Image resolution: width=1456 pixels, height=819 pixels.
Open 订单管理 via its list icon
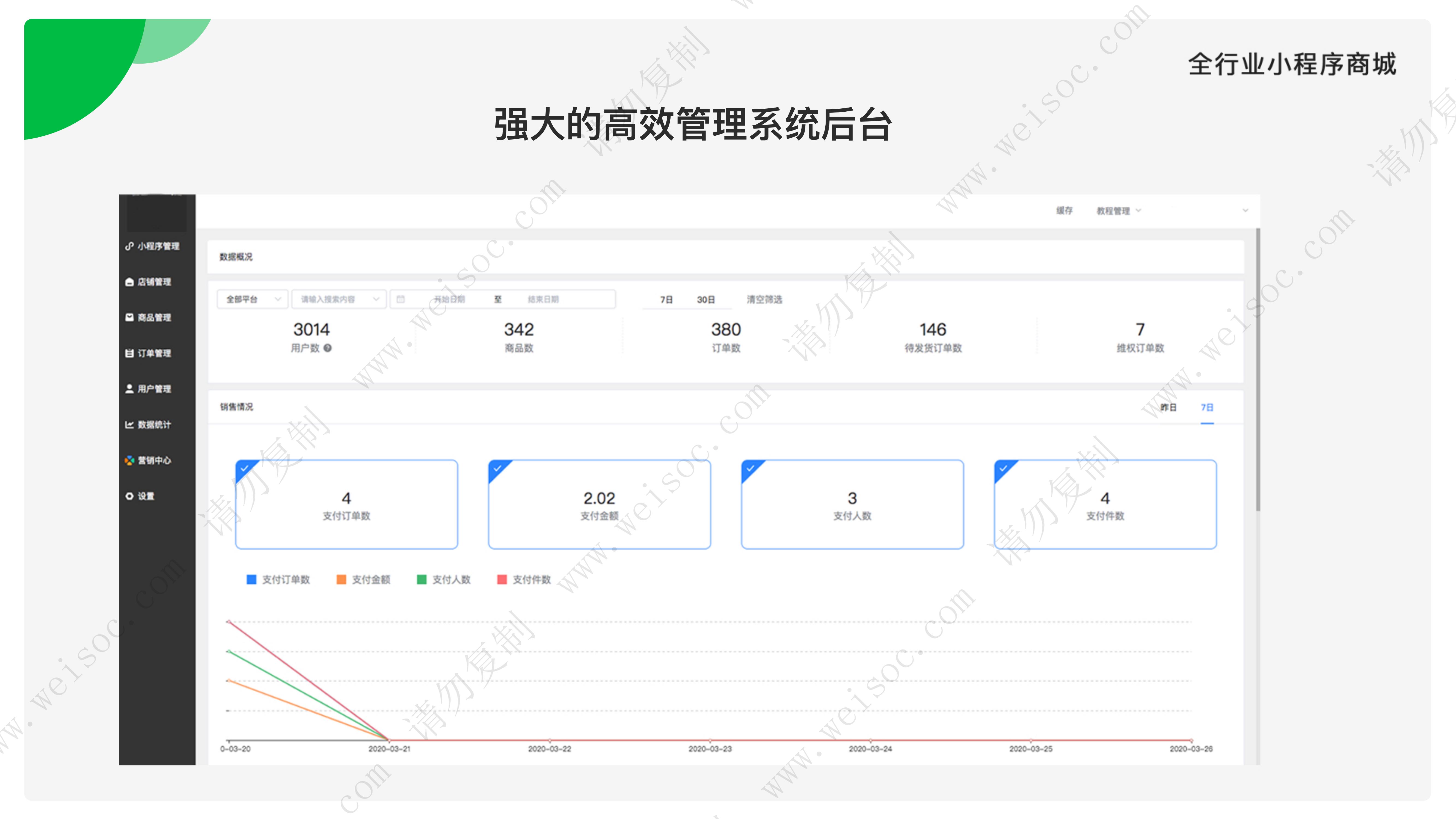click(x=129, y=353)
